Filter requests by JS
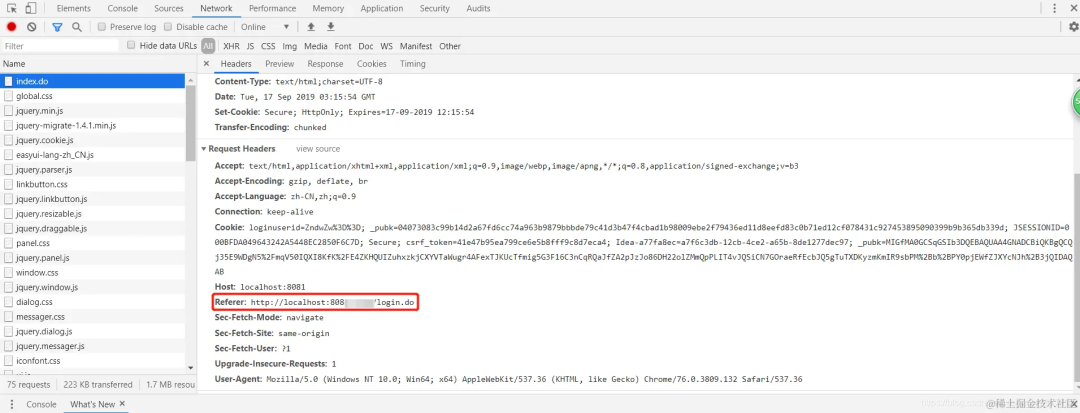 [x=250, y=46]
